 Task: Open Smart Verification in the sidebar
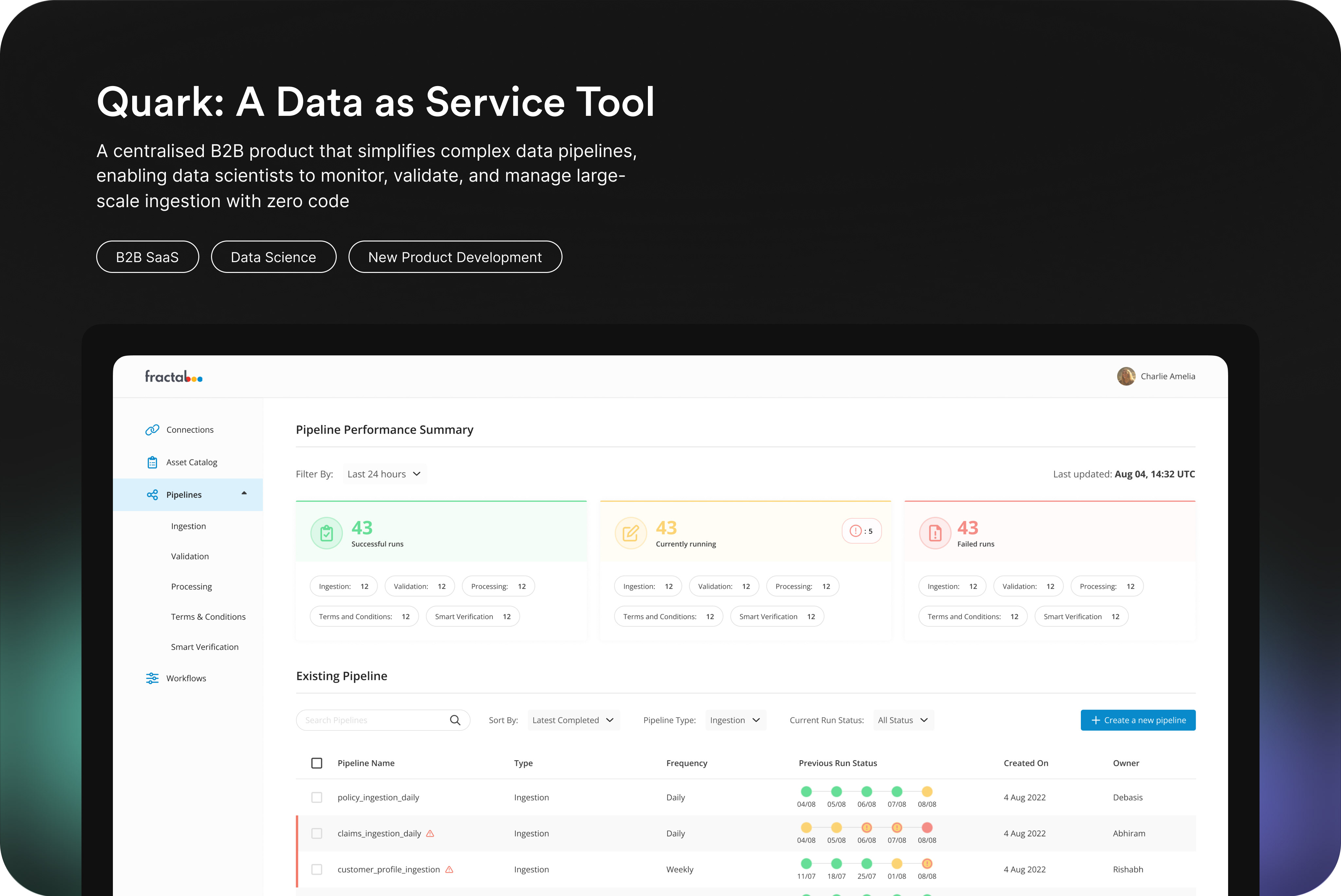click(205, 647)
